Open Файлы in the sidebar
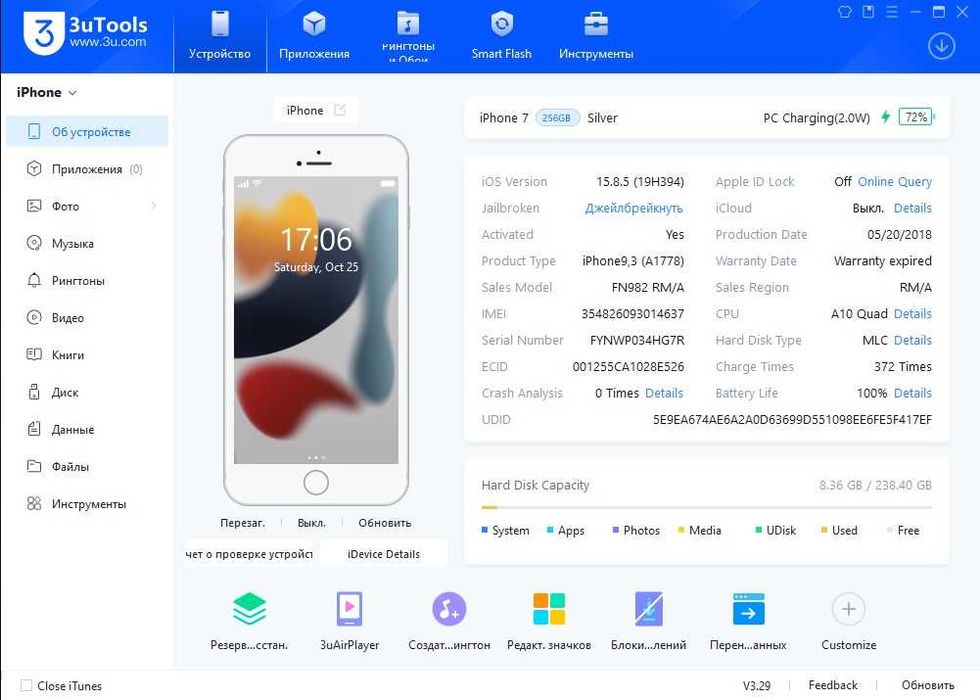 [88, 466]
